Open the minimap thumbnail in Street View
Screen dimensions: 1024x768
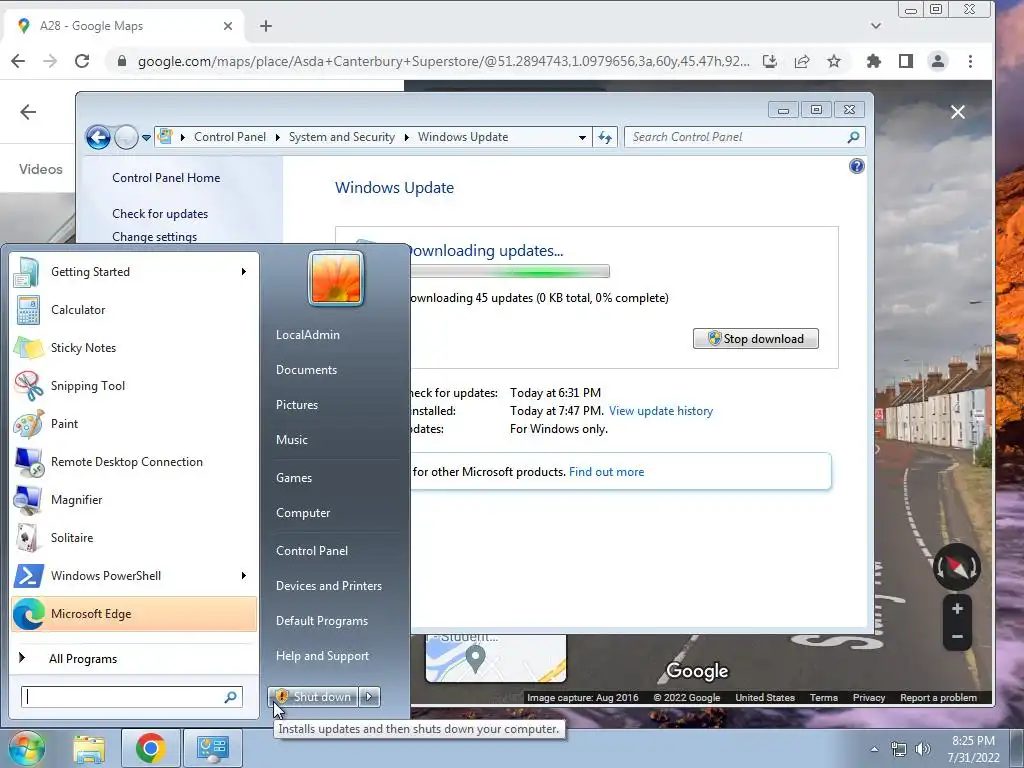pos(496,657)
